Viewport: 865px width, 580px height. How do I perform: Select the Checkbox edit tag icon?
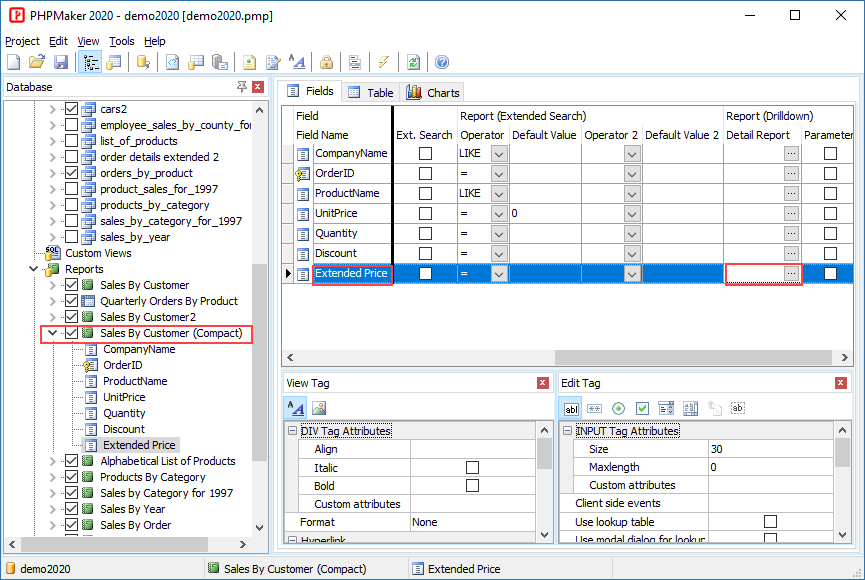(x=642, y=408)
